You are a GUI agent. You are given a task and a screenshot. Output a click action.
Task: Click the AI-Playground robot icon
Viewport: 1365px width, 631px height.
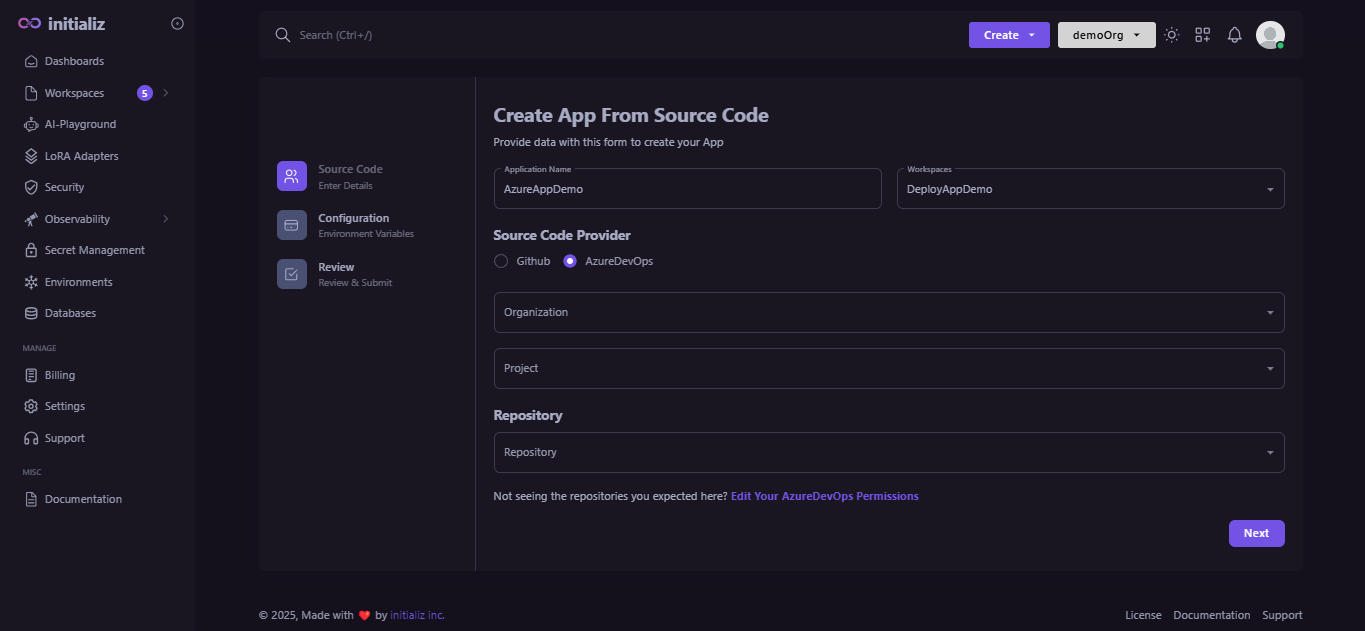(31, 124)
